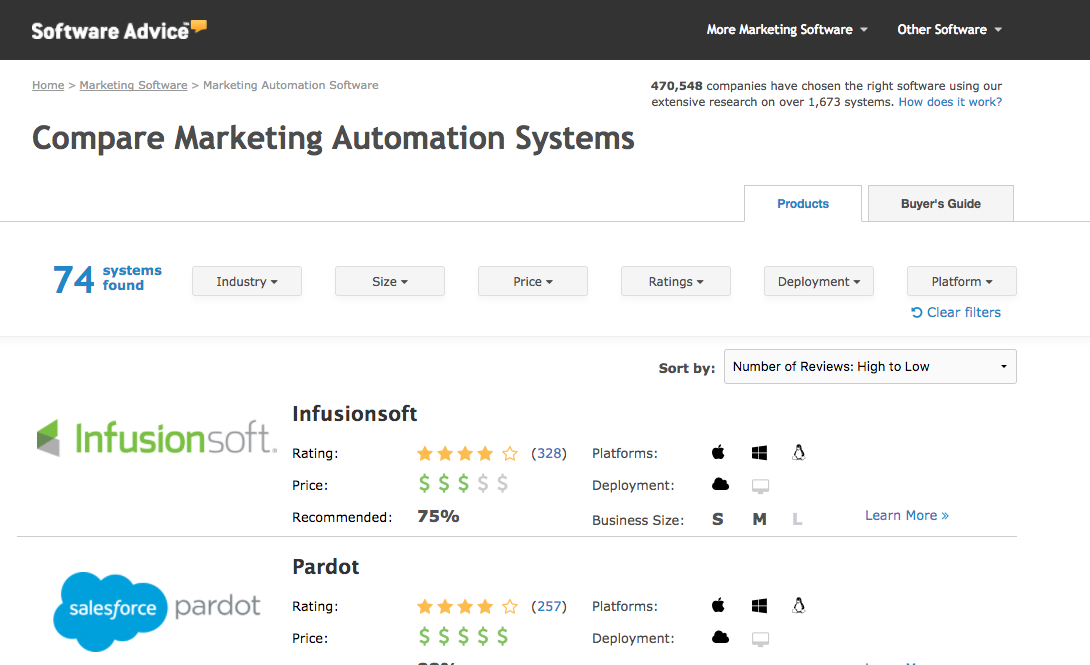The image size is (1090, 665).
Task: Click the Linux penguin icon for Pardot
Action: (798, 606)
